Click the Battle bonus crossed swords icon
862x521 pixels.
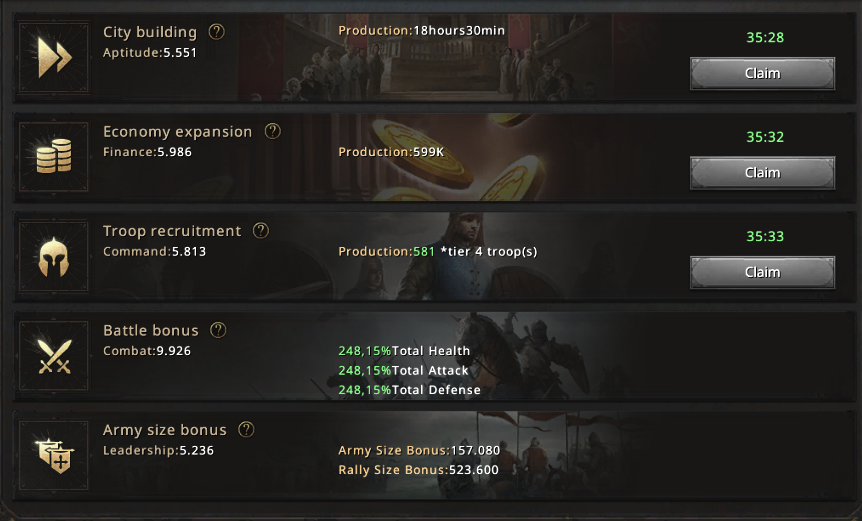[54, 356]
